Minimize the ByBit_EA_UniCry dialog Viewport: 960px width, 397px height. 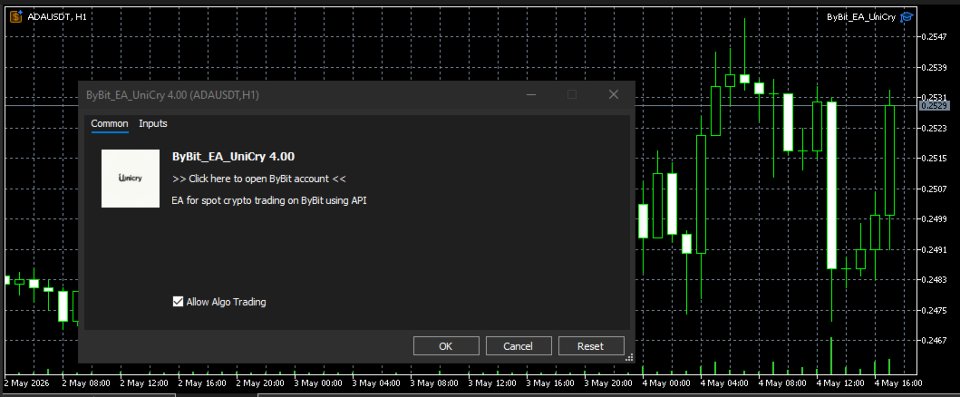pyautogui.click(x=531, y=94)
